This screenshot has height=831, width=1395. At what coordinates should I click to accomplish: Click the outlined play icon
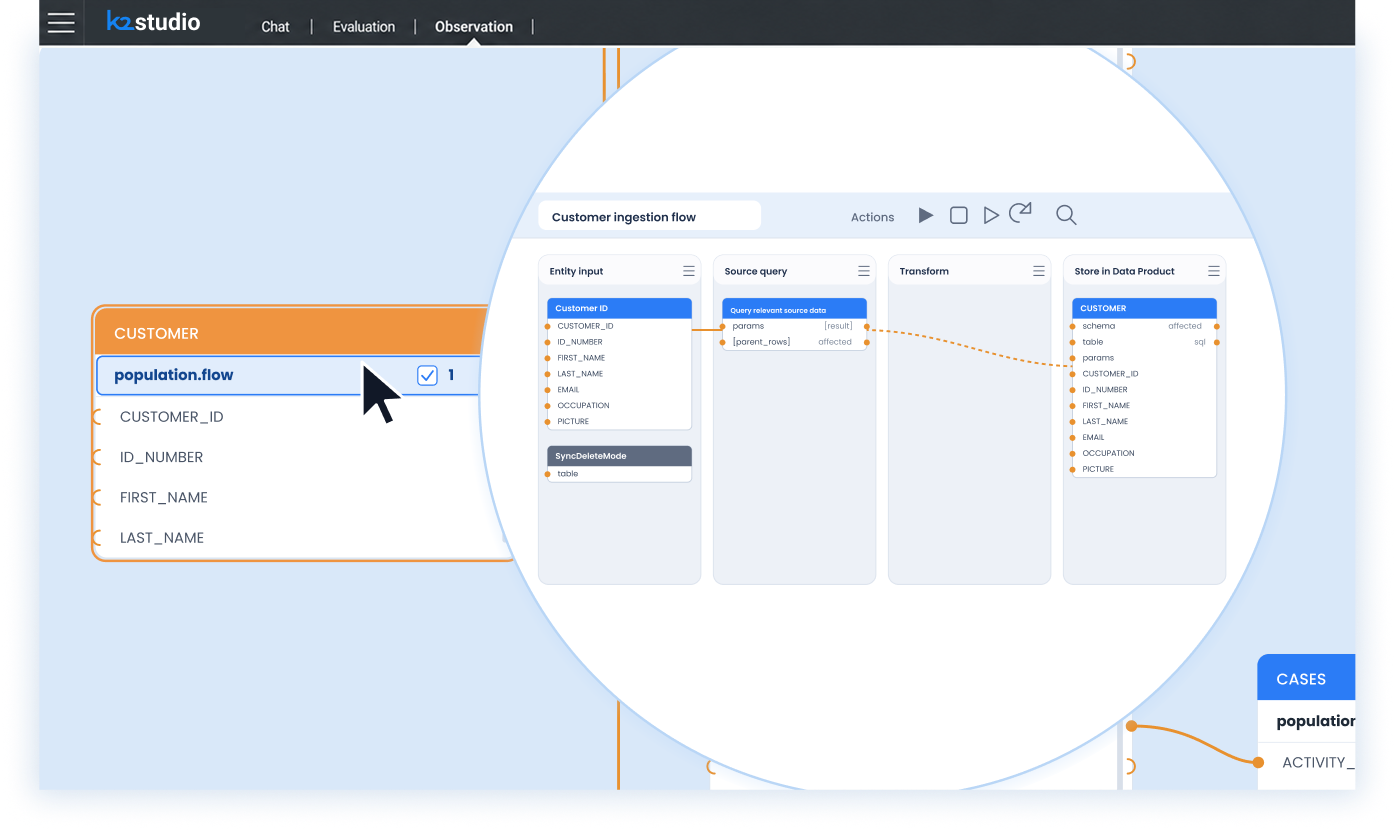pos(990,215)
